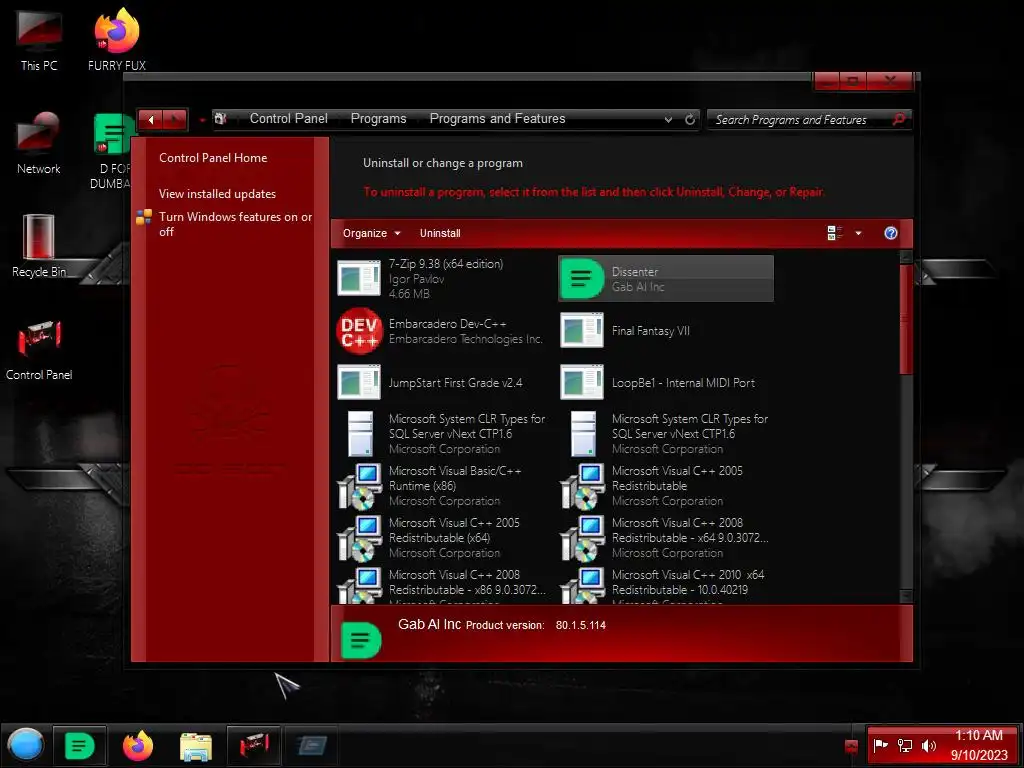Open Firefox from the taskbar
The height and width of the screenshot is (768, 1024).
(x=138, y=746)
